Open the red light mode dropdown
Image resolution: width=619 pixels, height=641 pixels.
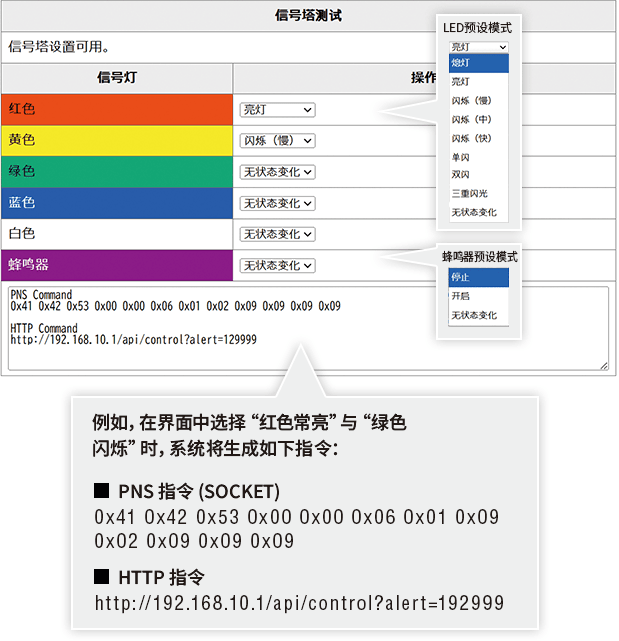click(277, 110)
